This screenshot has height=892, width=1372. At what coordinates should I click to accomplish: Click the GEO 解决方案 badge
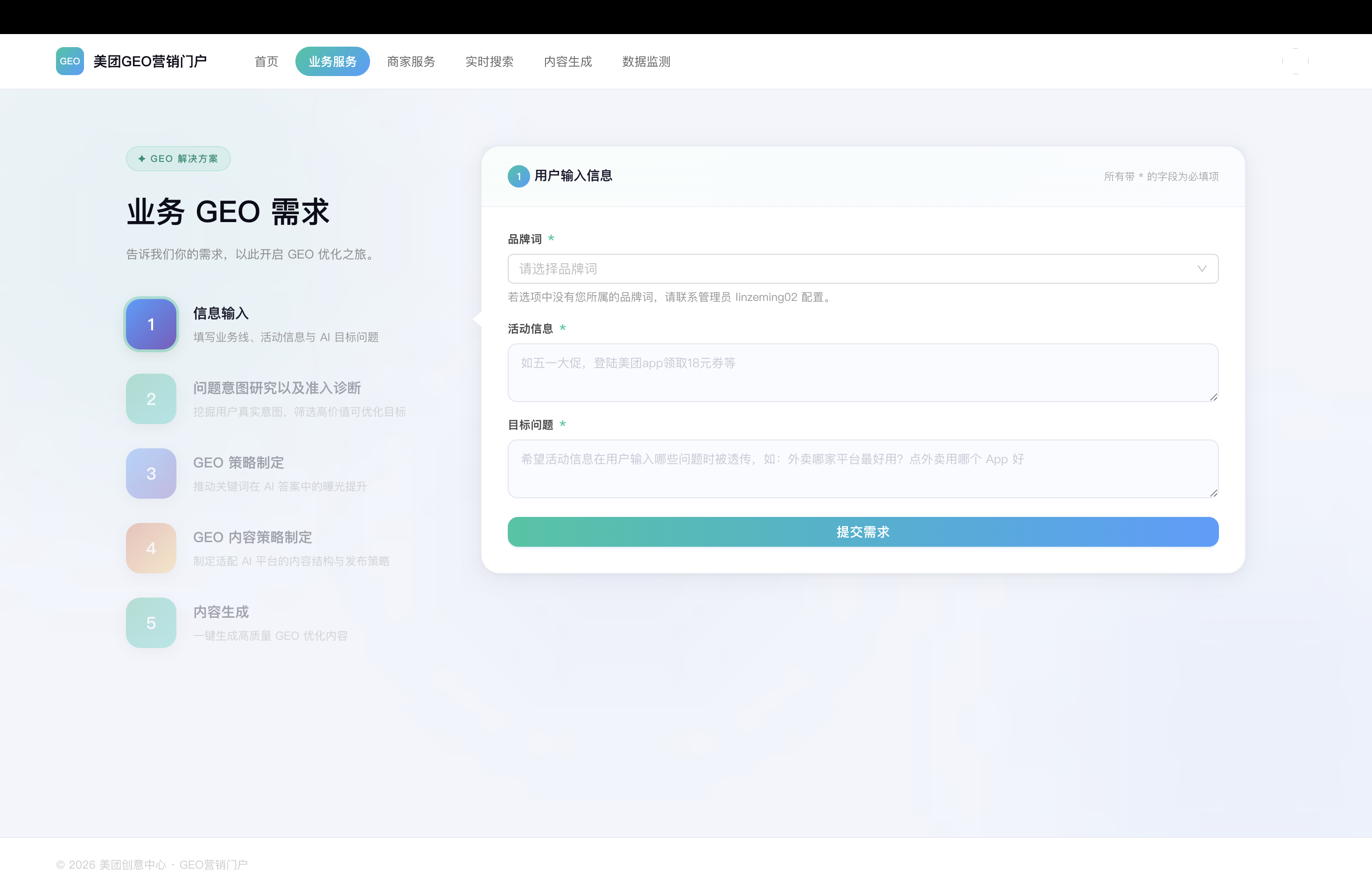tap(178, 159)
